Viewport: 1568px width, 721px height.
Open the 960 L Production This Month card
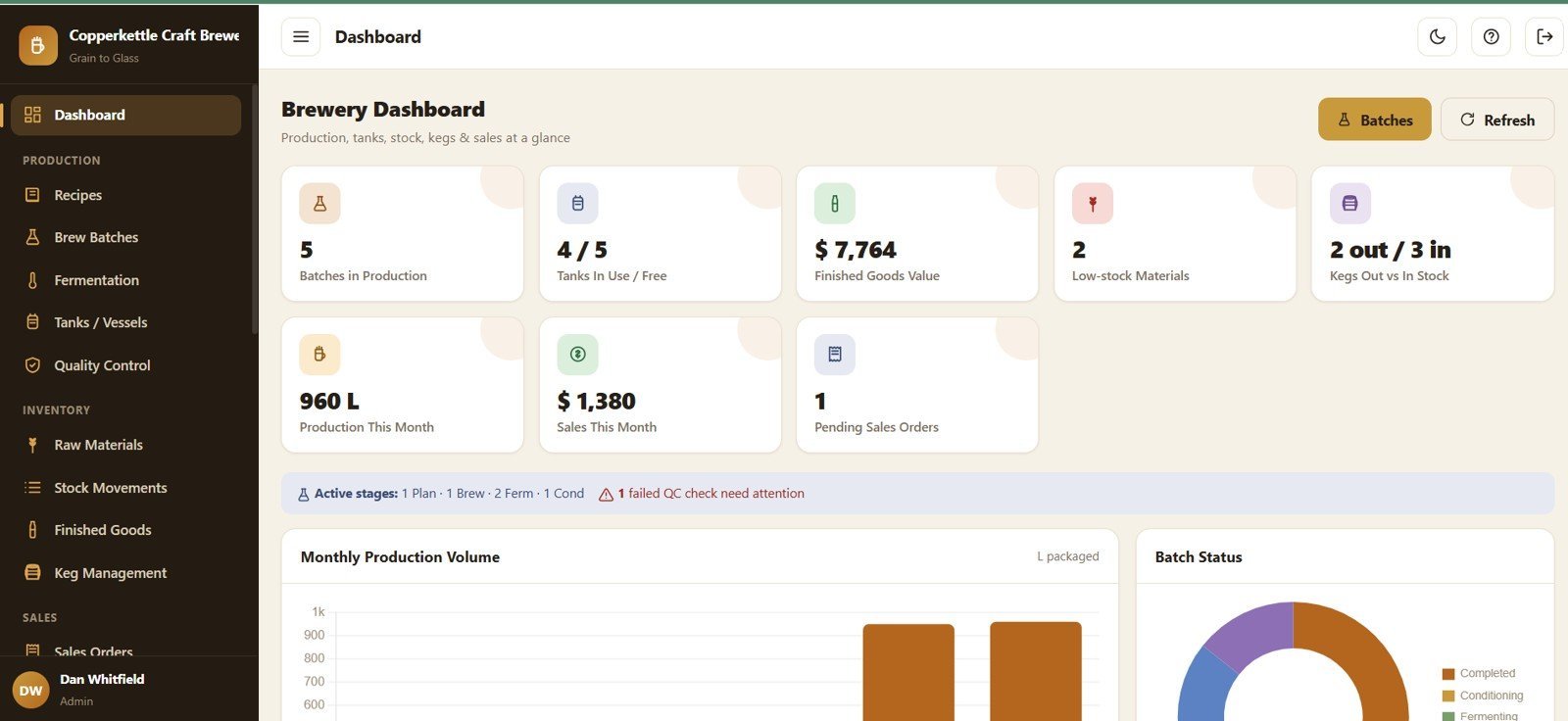click(x=402, y=385)
